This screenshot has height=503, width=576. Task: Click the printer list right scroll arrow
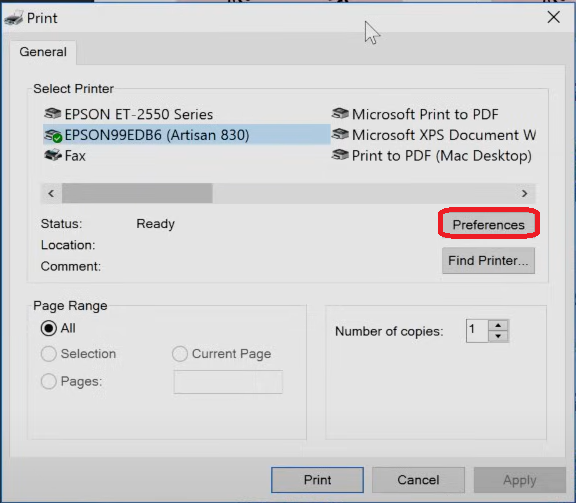point(525,193)
